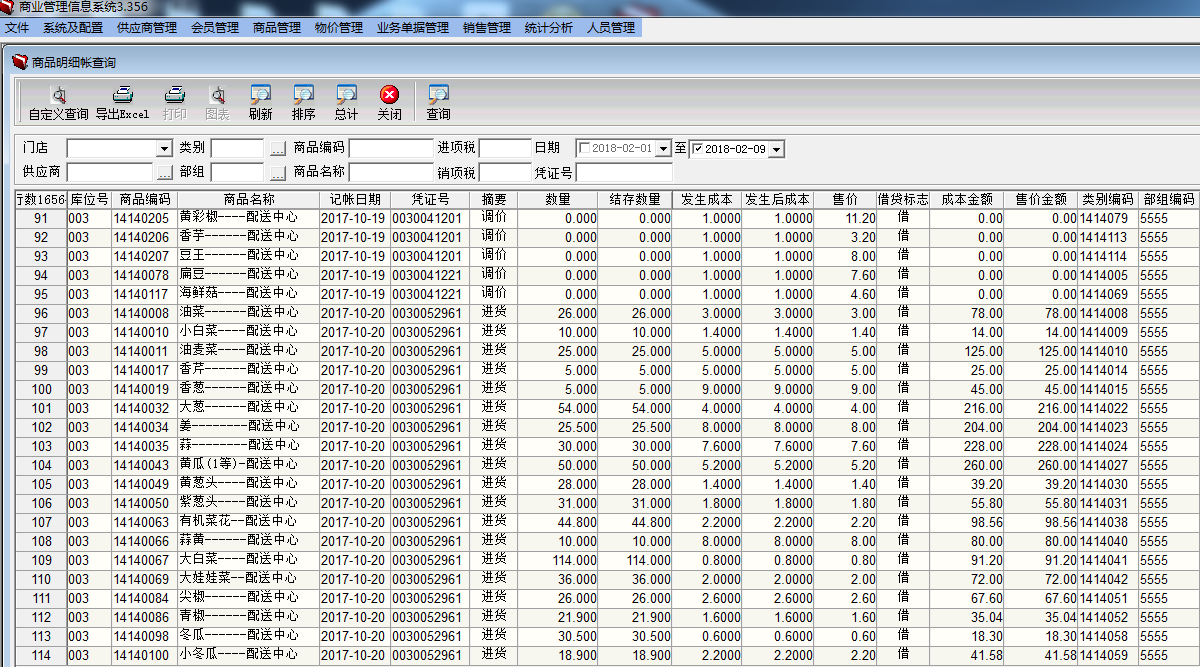Open the 供应商 supplier browse button
The image size is (1200, 667).
tap(165, 172)
